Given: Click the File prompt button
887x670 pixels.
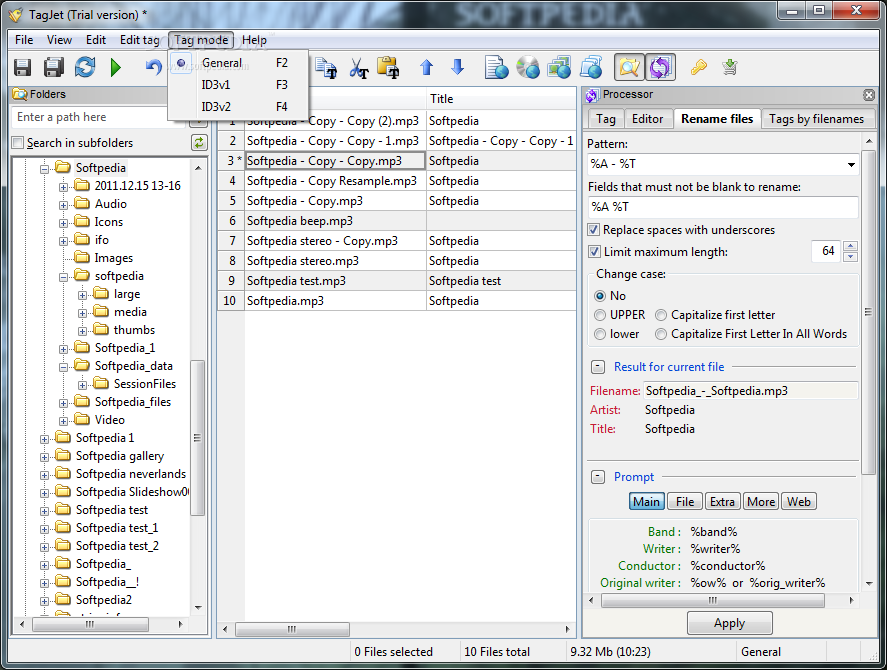Looking at the screenshot, I should pyautogui.click(x=684, y=502).
